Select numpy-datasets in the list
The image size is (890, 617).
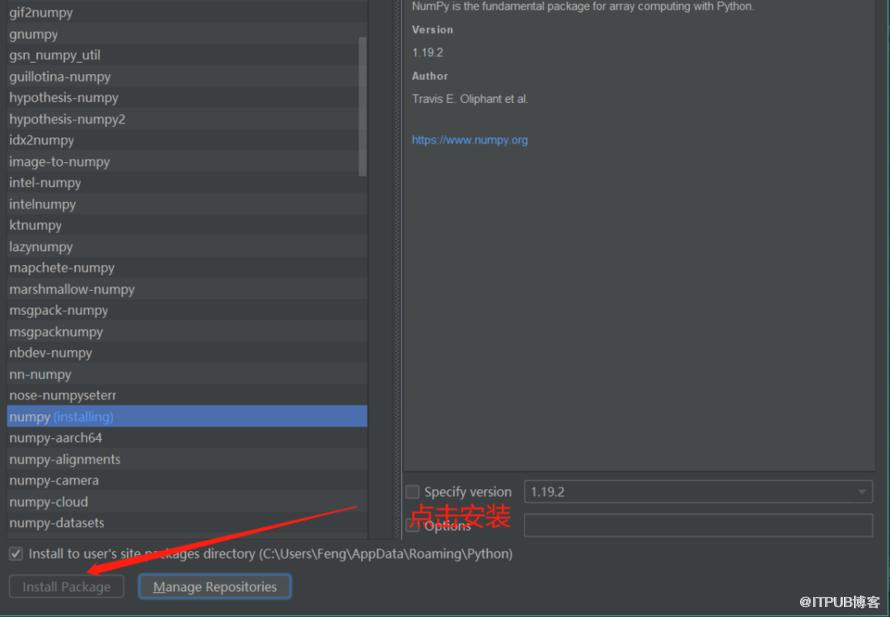(x=187, y=523)
